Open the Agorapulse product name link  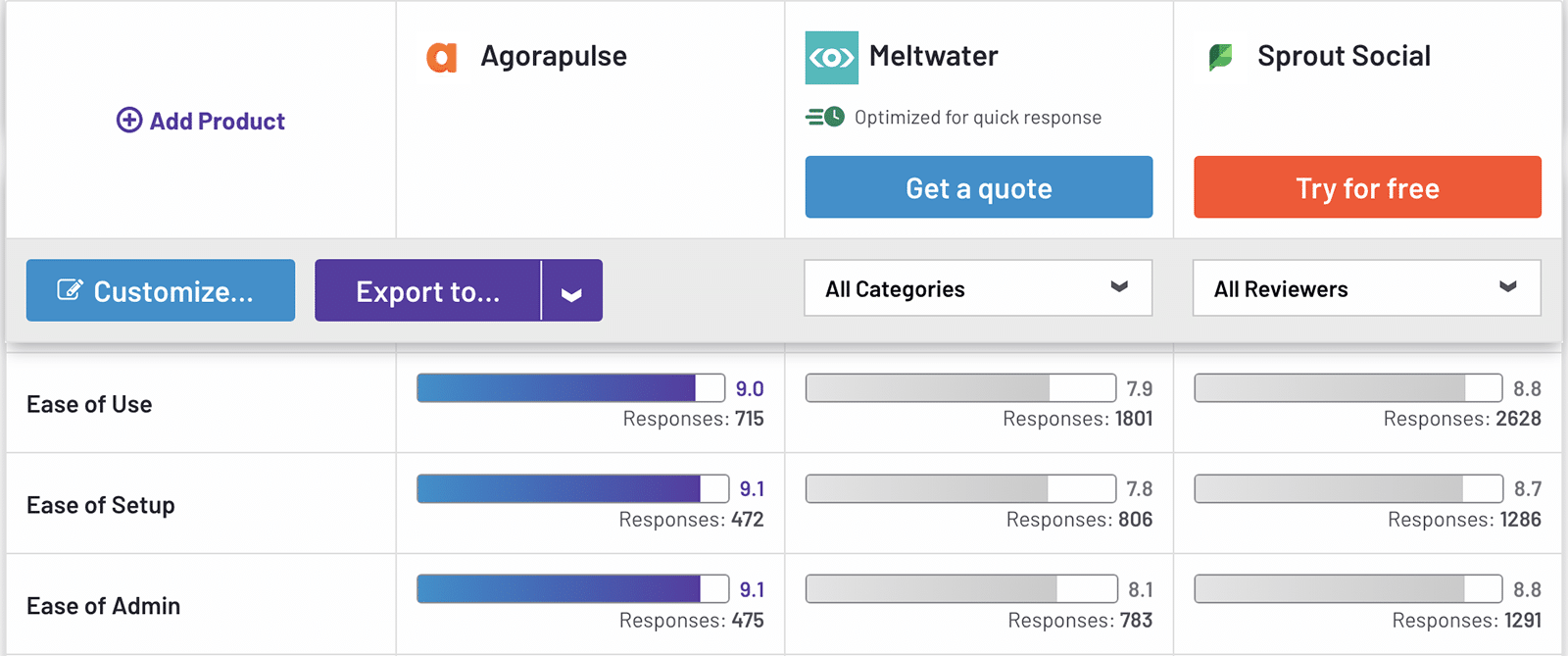[554, 57]
